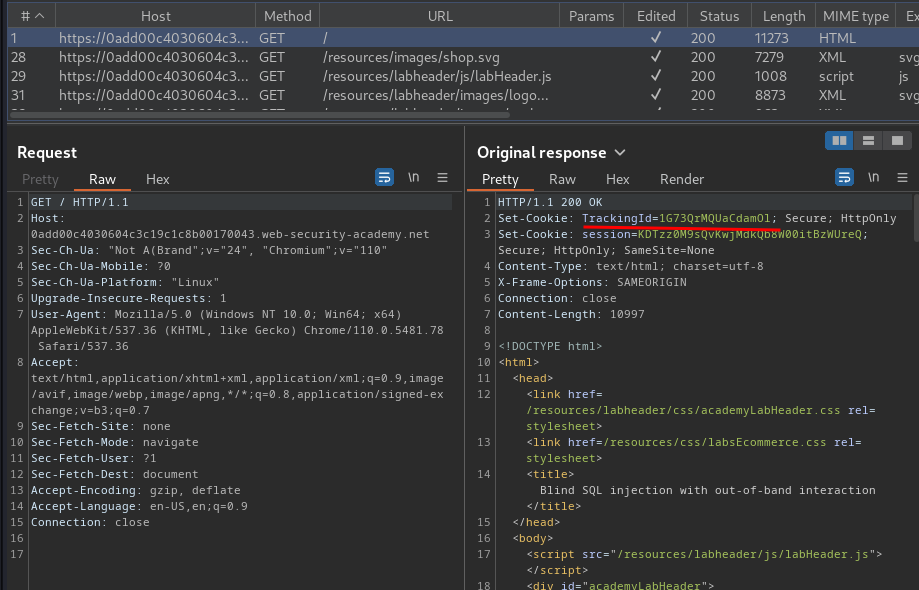Click the 'GET / HTTP/1.1' request line
Viewport: 919px width, 590px height.
click(x=80, y=202)
